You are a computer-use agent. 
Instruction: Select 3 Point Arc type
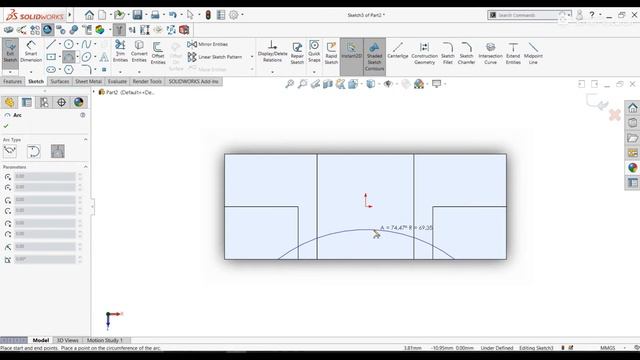click(x=58, y=151)
